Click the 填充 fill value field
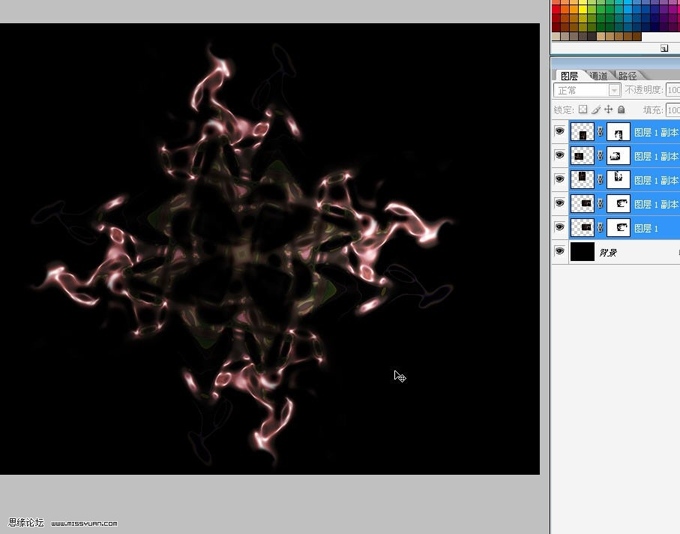This screenshot has height=534, width=680. point(673,110)
